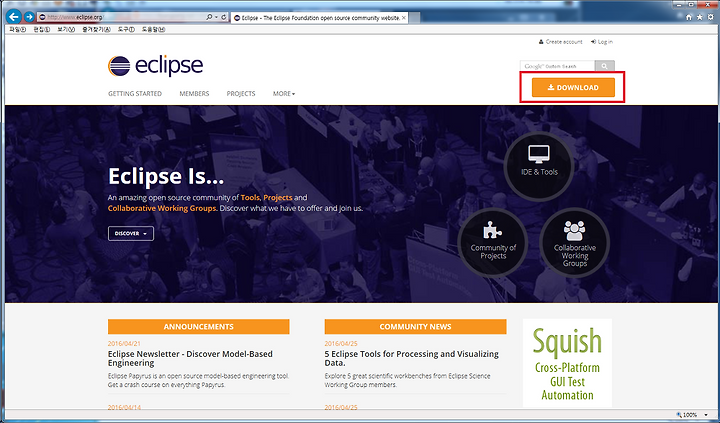The height and width of the screenshot is (423, 720).
Task: Select the Eclipse Foundation browser tab
Action: 320,18
